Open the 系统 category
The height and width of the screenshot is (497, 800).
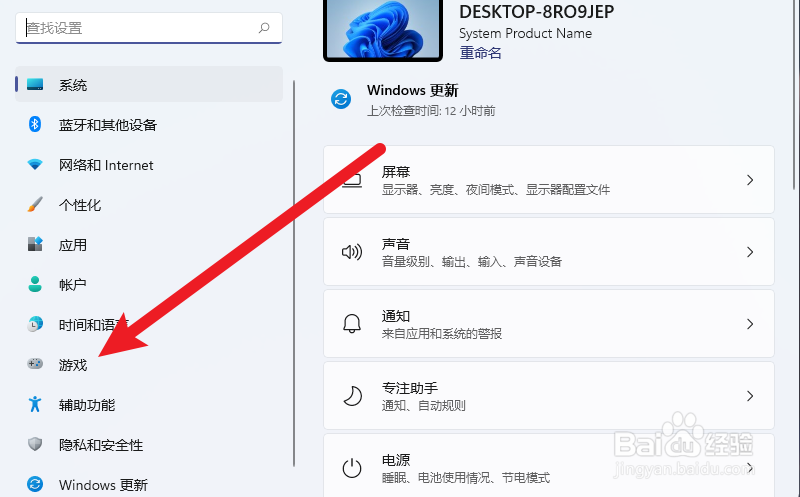(x=149, y=84)
